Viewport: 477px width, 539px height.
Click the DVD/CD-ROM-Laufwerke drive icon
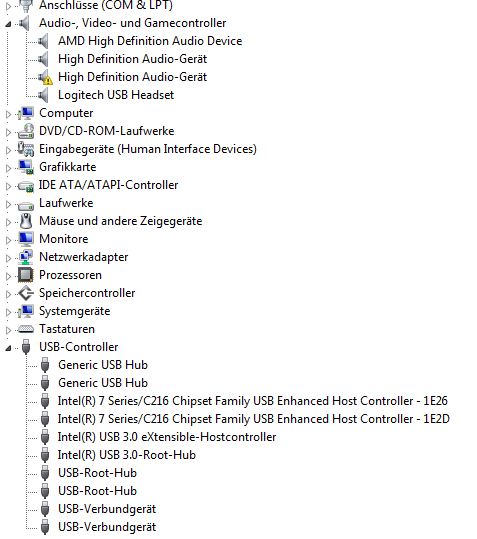click(x=26, y=131)
